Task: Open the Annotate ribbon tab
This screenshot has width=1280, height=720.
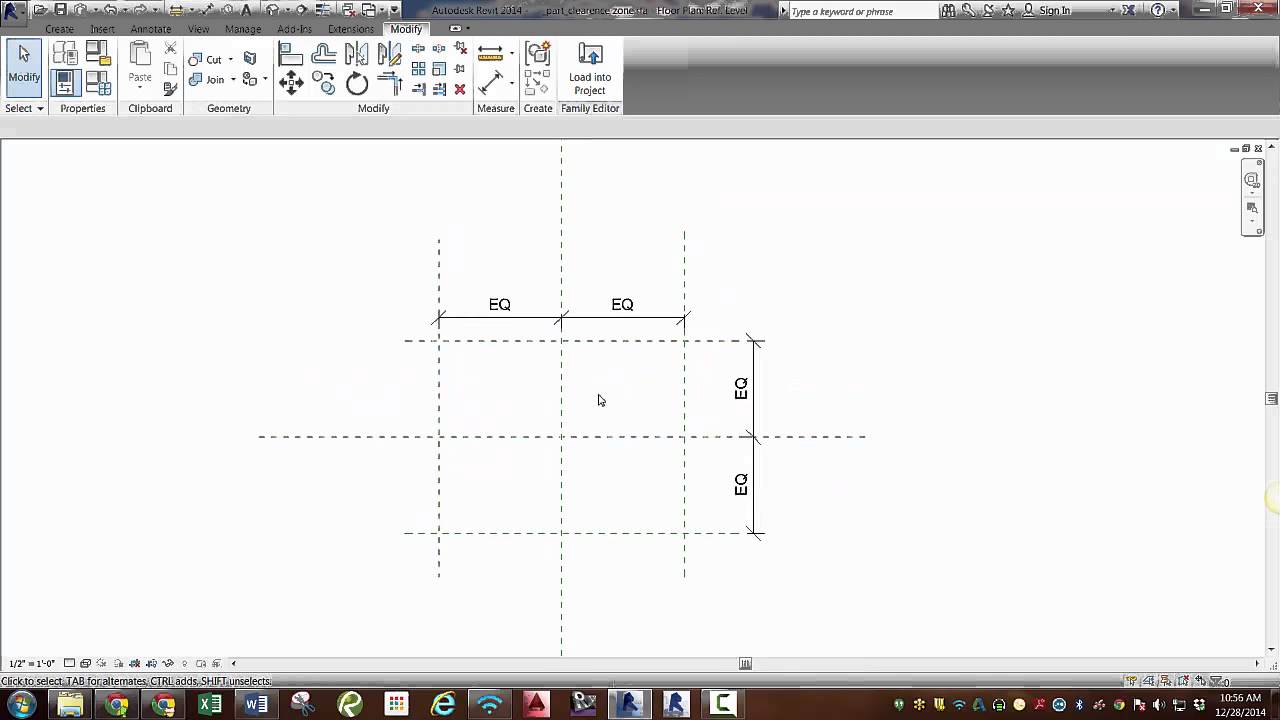Action: (151, 29)
